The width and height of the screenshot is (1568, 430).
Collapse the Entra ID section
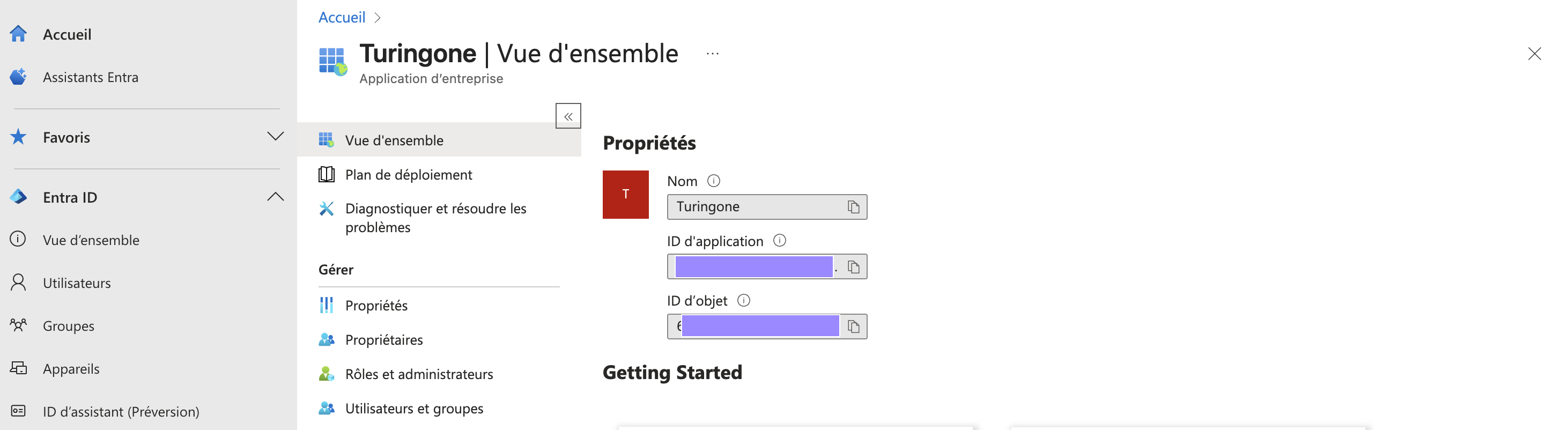[275, 196]
